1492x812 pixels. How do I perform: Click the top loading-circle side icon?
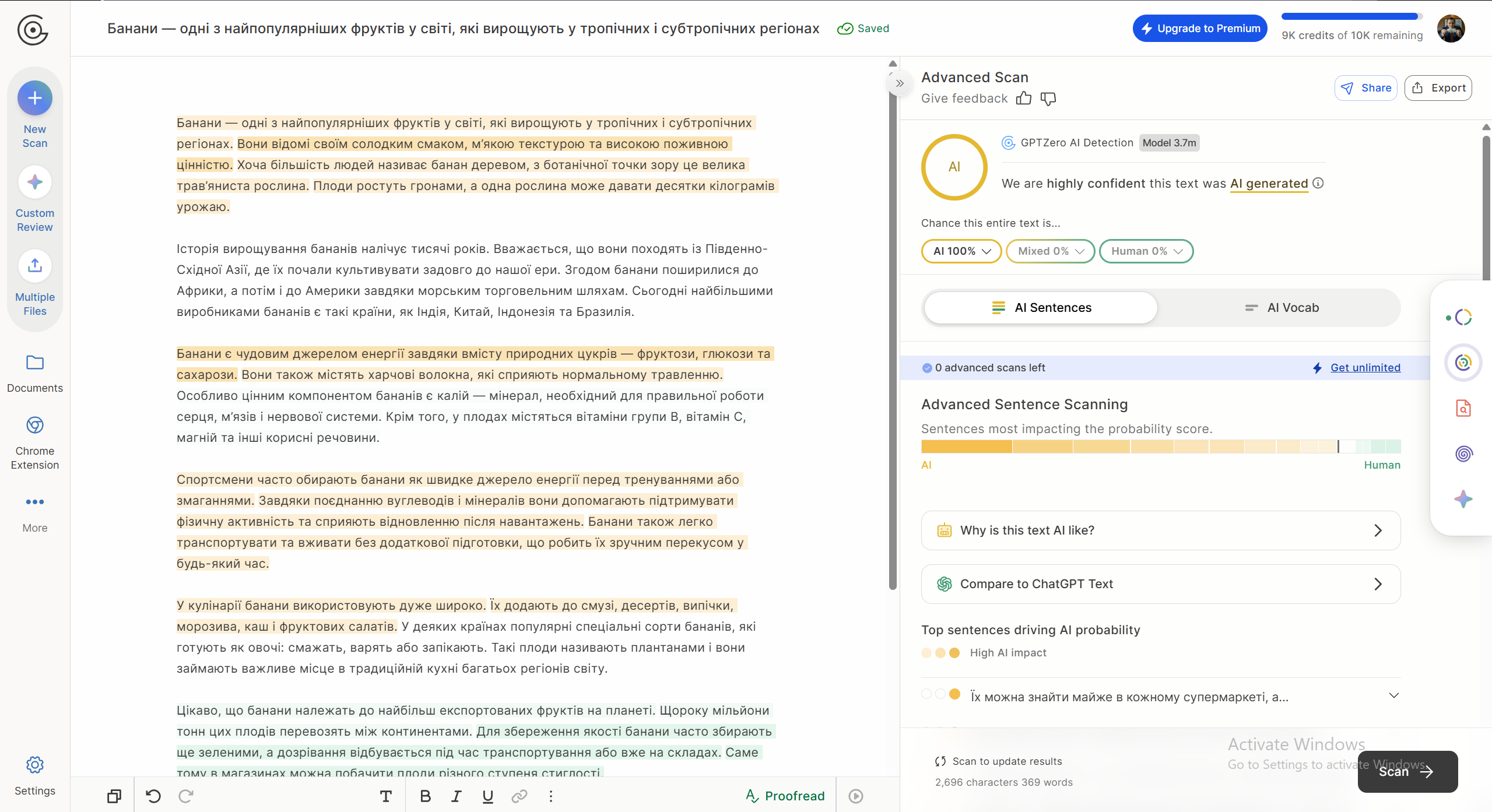tap(1463, 317)
